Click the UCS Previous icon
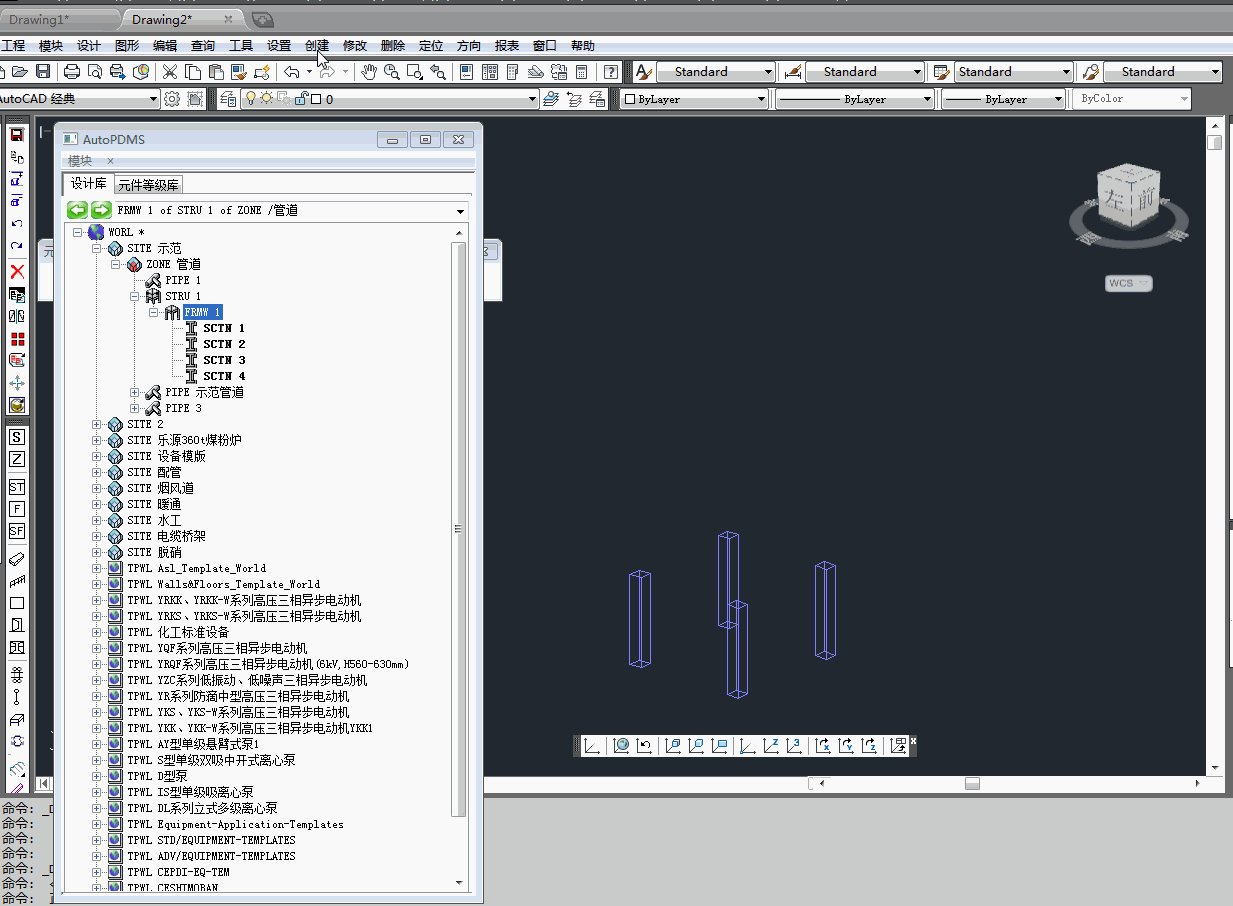The width and height of the screenshot is (1233, 906). point(644,745)
